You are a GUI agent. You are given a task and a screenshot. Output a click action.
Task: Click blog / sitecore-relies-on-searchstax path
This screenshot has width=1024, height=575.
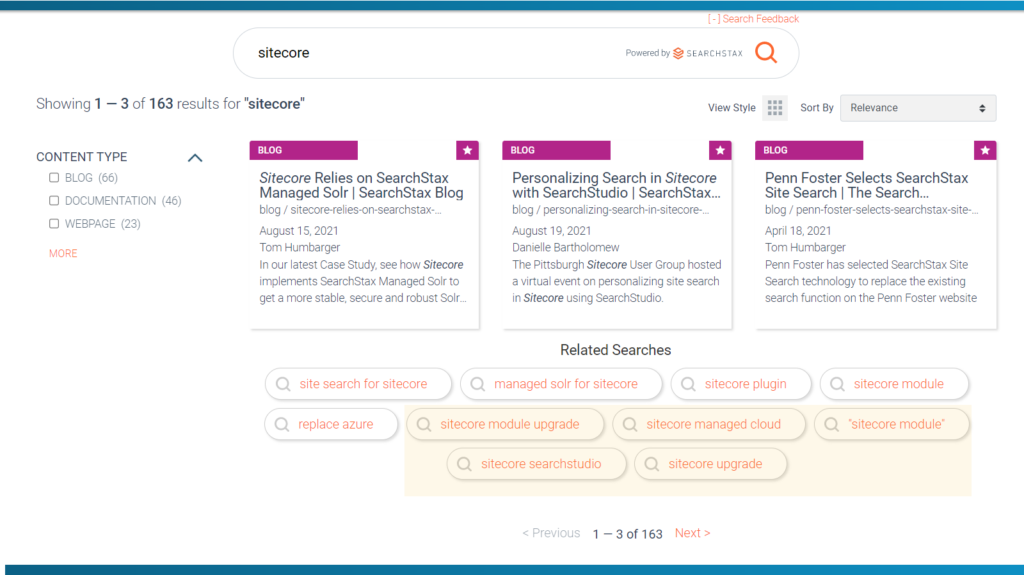pos(351,210)
